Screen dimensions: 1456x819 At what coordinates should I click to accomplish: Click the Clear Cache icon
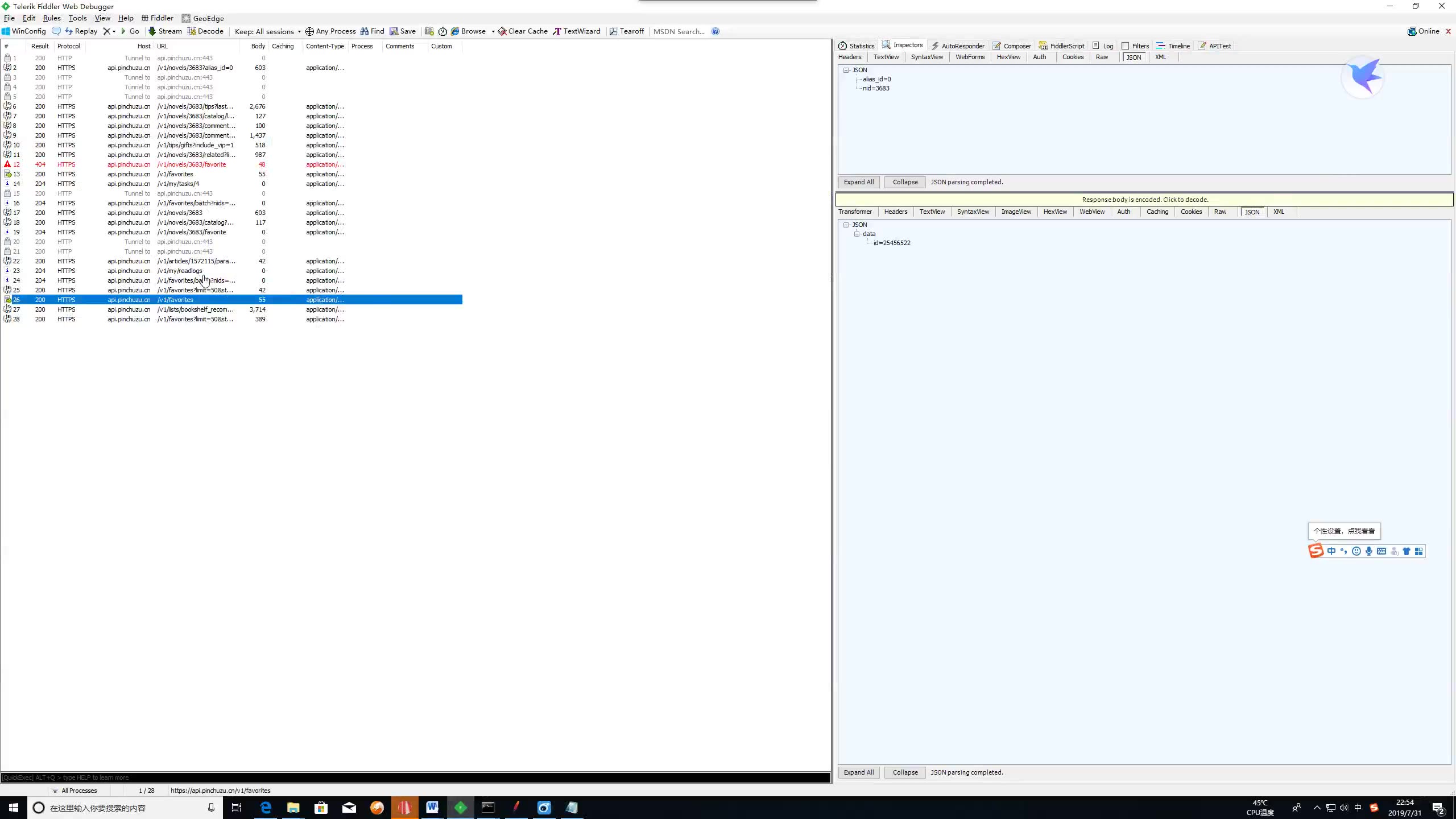(x=502, y=31)
